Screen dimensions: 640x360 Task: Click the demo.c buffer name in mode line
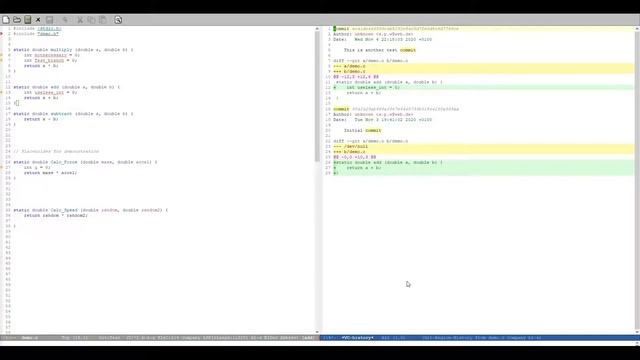(30, 338)
